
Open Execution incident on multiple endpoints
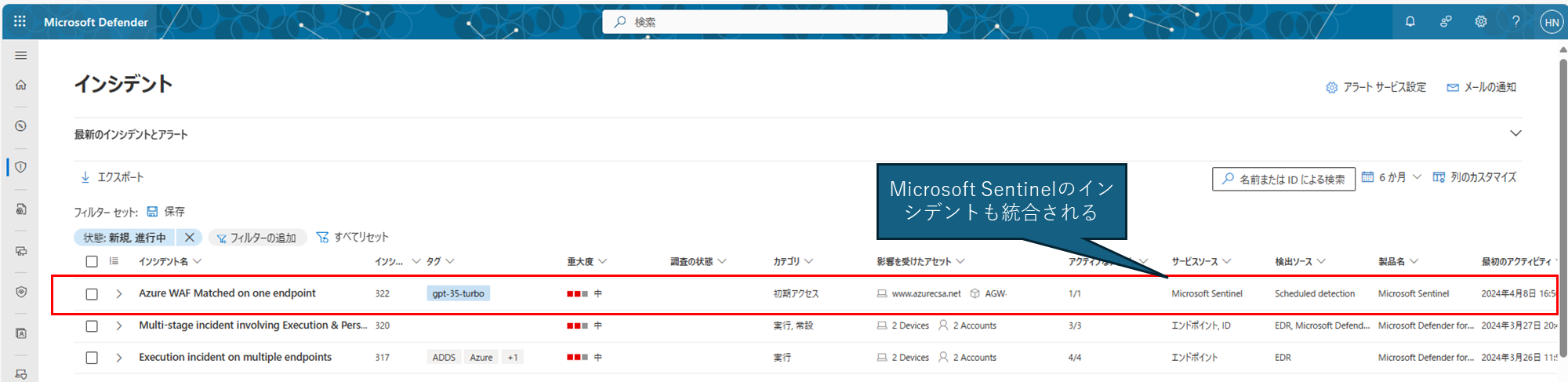235,357
